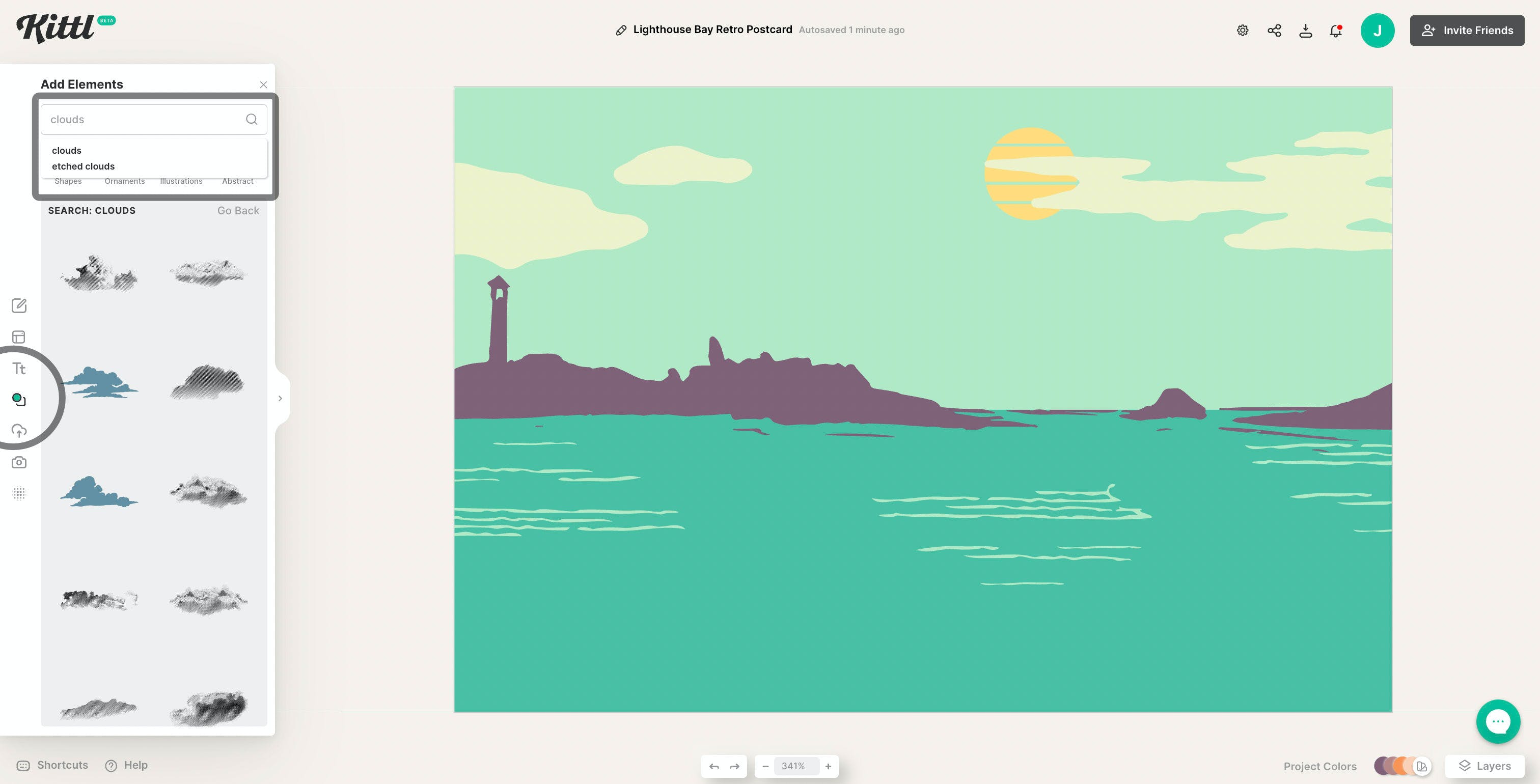Click the download icon
Screen dimensions: 1540x784
pos(1306,31)
